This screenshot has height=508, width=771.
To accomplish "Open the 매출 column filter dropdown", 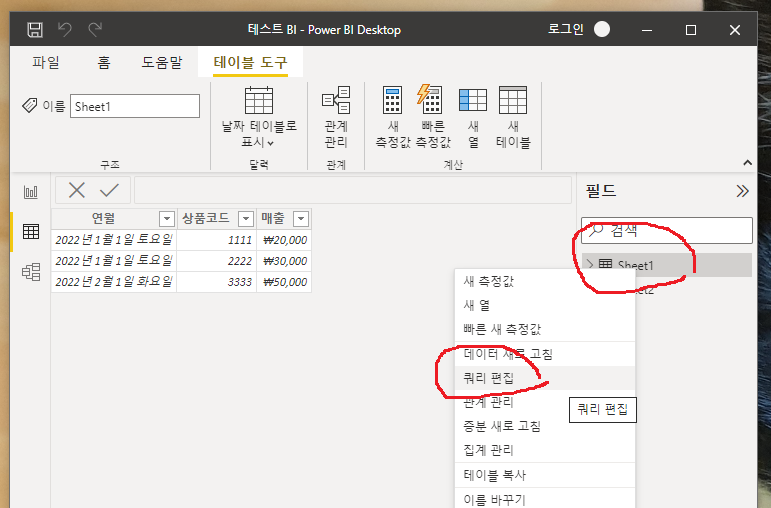I will [x=300, y=218].
